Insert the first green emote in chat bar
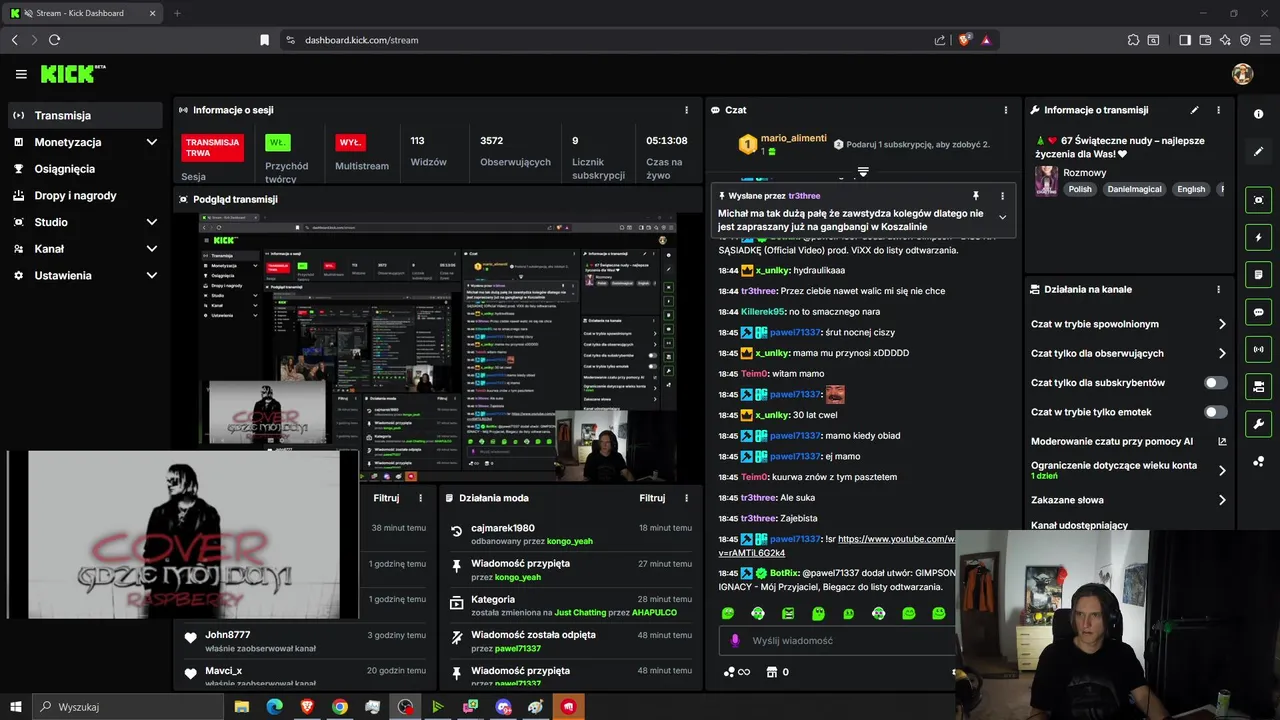Viewport: 1280px width, 720px height. [728, 613]
